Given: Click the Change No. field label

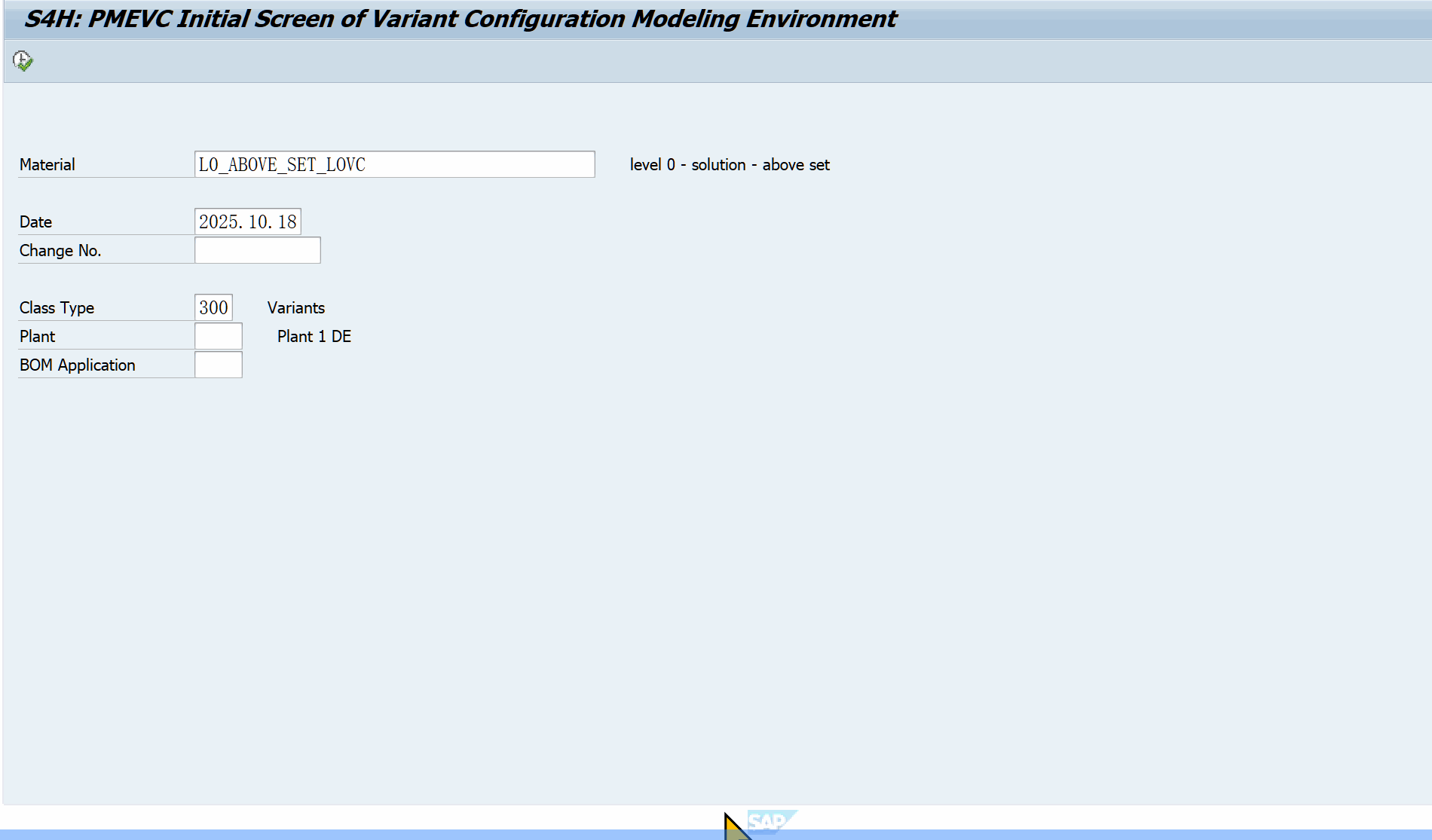Looking at the screenshot, I should pos(60,251).
